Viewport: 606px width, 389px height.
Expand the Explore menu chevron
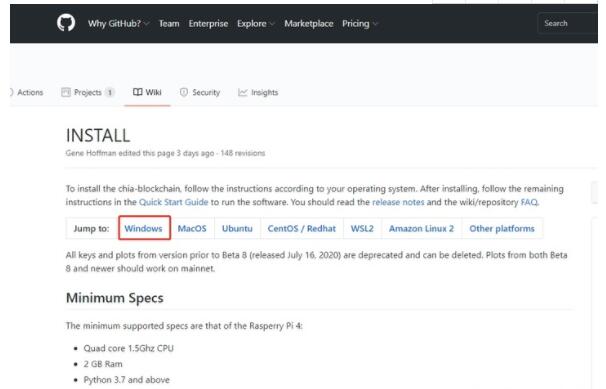pos(272,24)
